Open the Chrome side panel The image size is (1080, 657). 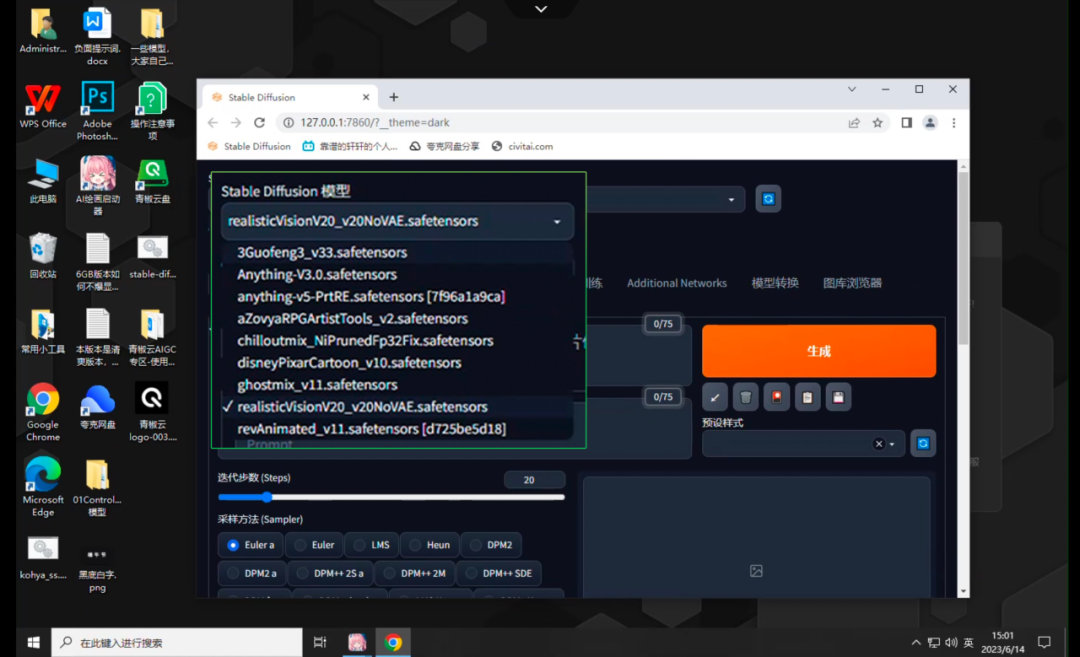(x=906, y=123)
